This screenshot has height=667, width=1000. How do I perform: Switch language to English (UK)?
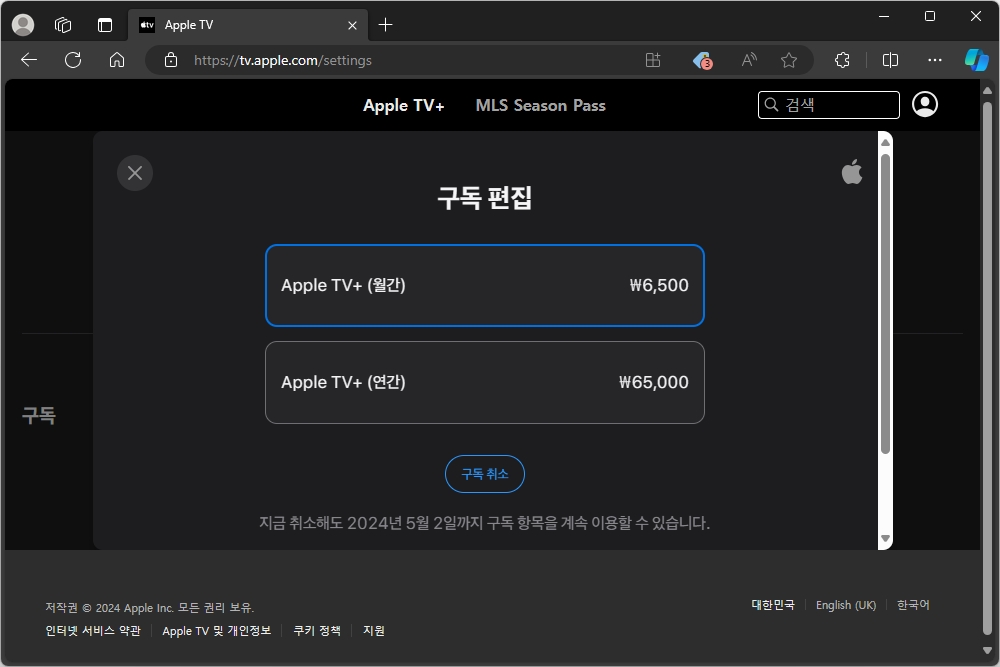(846, 605)
